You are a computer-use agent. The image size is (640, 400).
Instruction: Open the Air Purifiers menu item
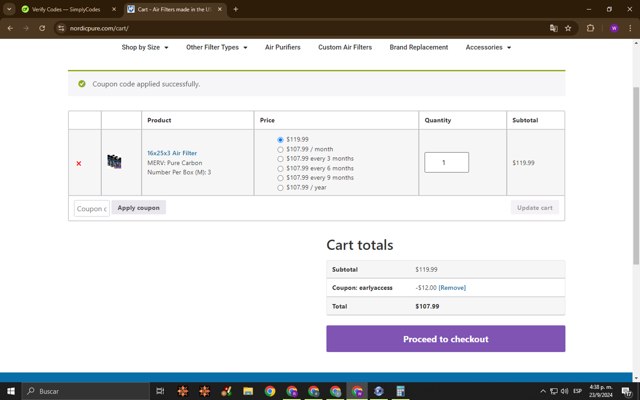click(x=282, y=47)
